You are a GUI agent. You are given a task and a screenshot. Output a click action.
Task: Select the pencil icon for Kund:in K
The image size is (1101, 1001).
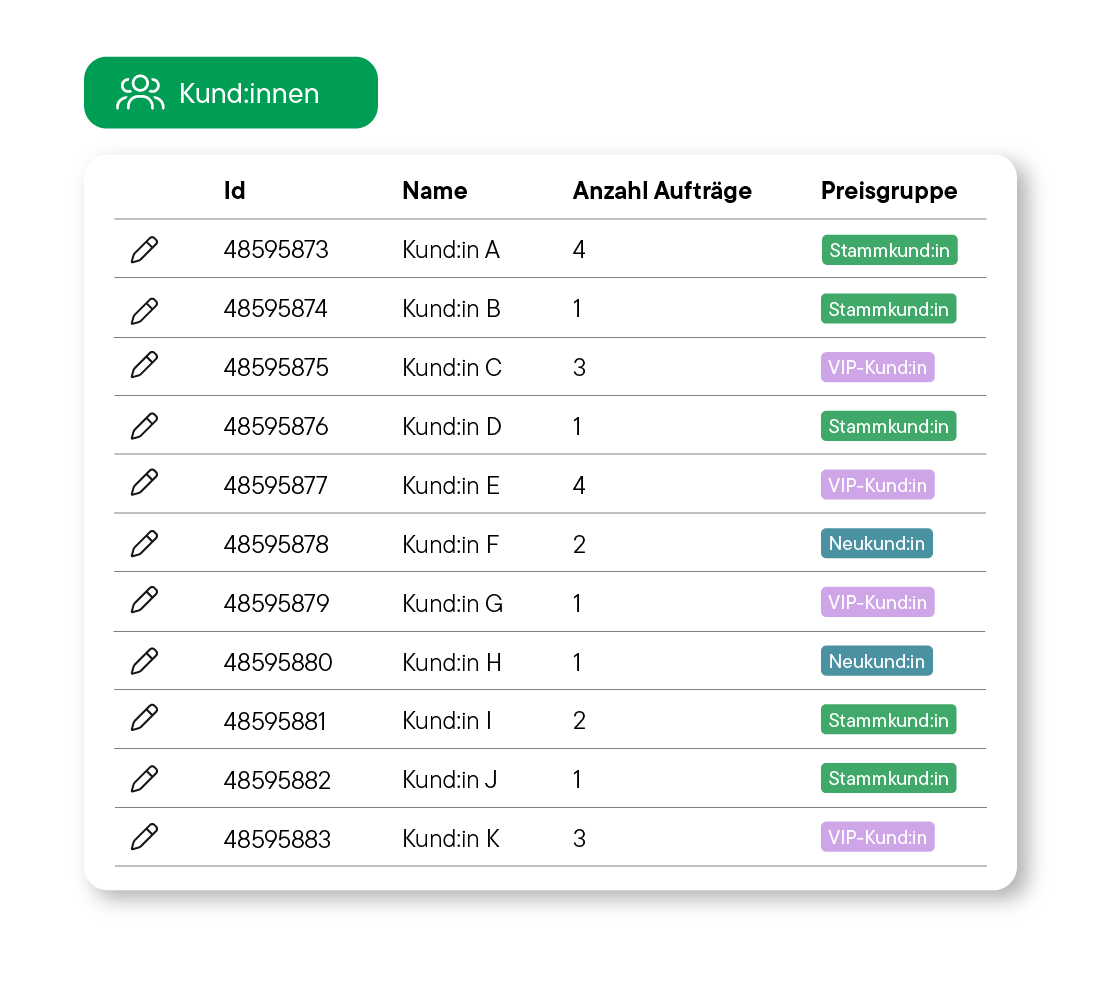[x=144, y=837]
